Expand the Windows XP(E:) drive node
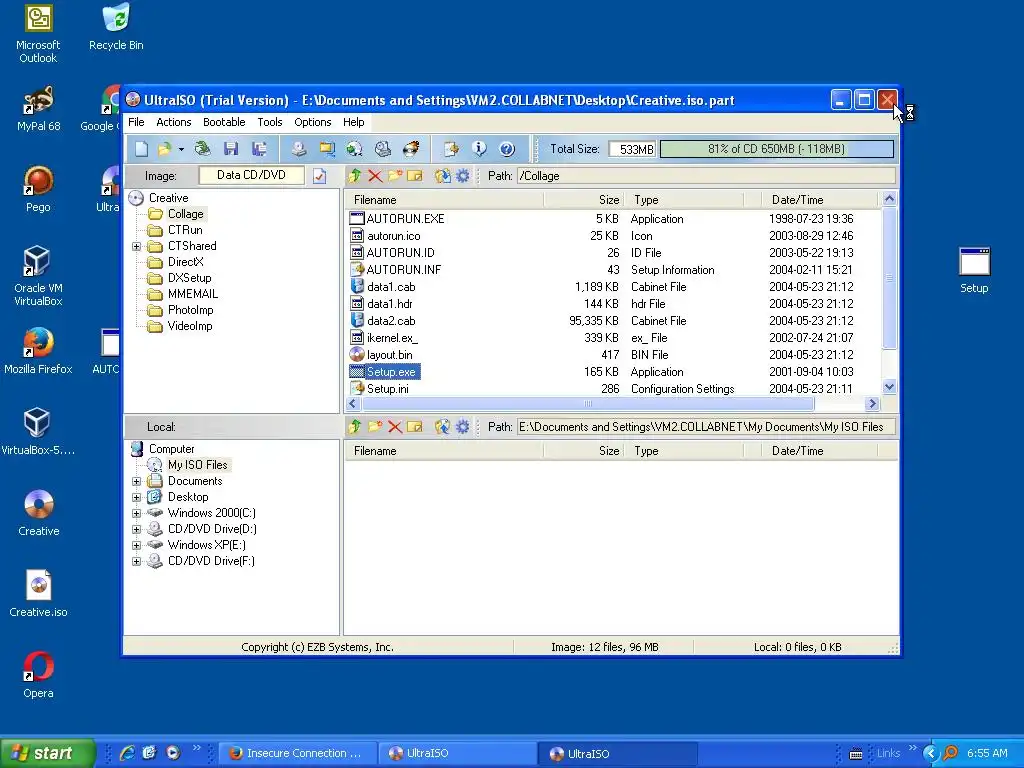1024x768 pixels. [x=136, y=545]
